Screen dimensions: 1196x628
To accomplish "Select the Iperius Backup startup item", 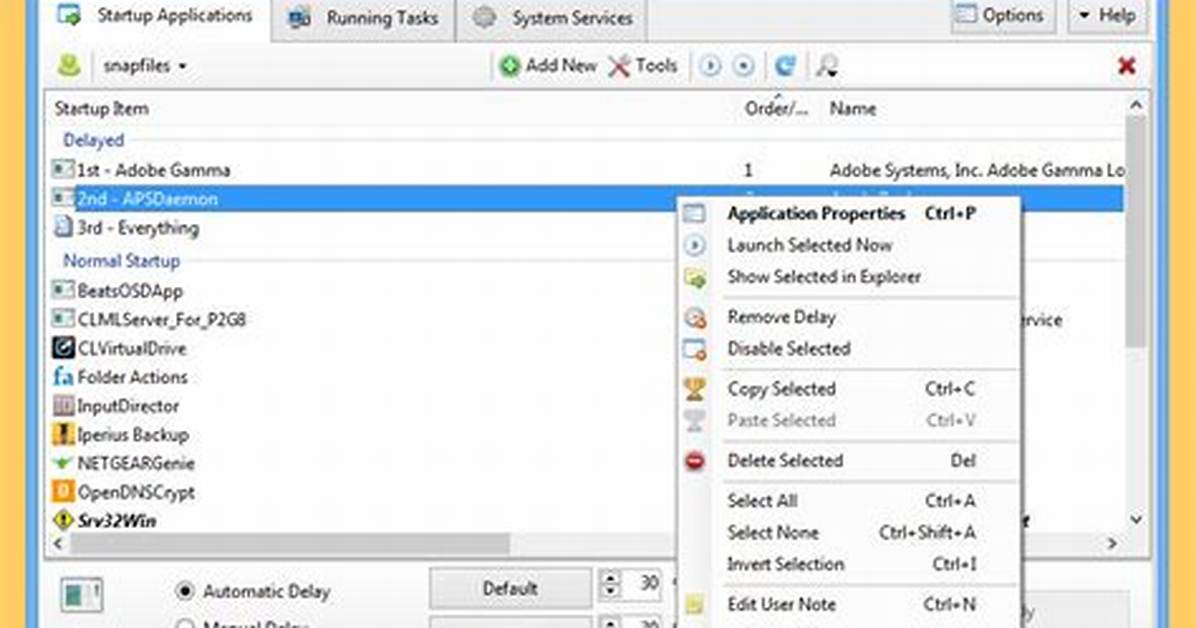I will pos(133,435).
